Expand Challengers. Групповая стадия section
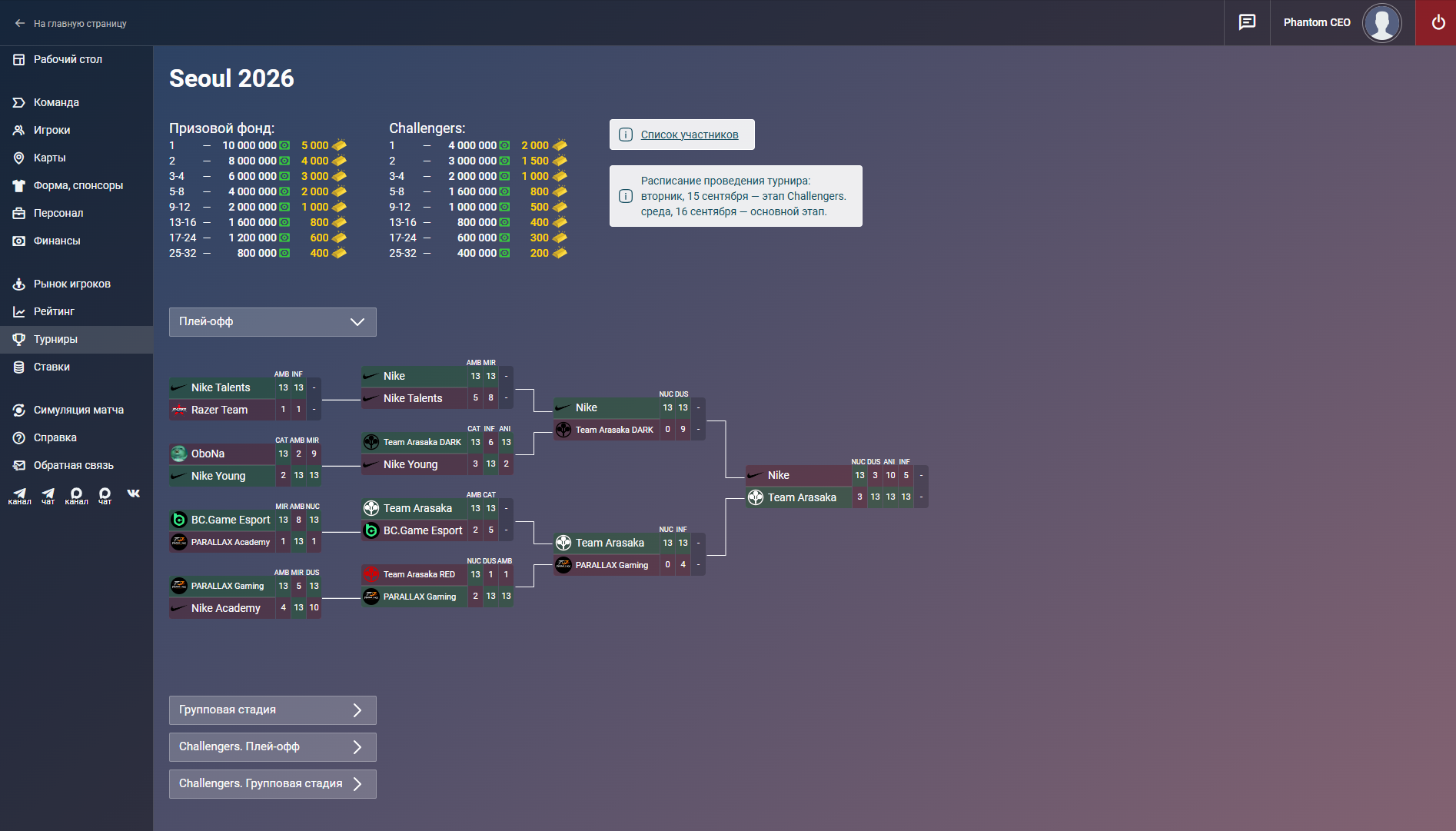The height and width of the screenshot is (831, 1456). [273, 784]
